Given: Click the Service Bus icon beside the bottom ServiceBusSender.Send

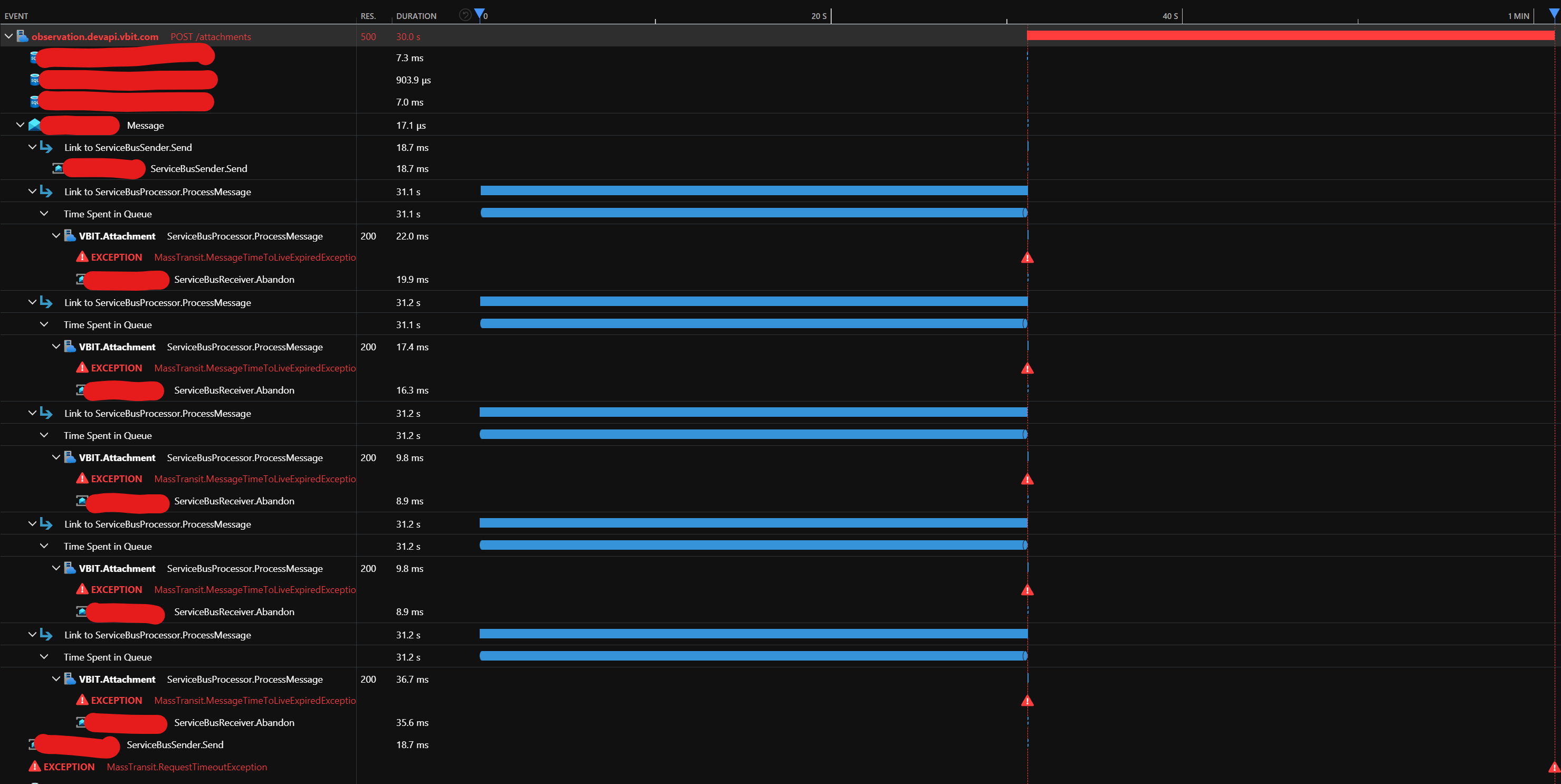Looking at the screenshot, I should pyautogui.click(x=32, y=744).
